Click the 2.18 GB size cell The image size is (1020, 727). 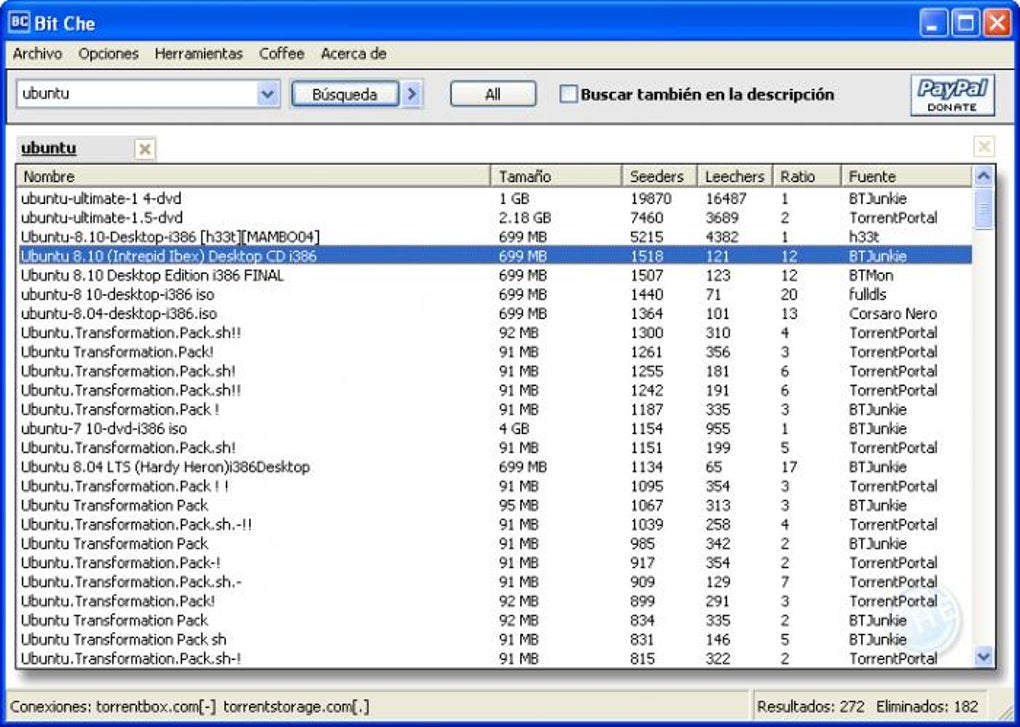525,218
